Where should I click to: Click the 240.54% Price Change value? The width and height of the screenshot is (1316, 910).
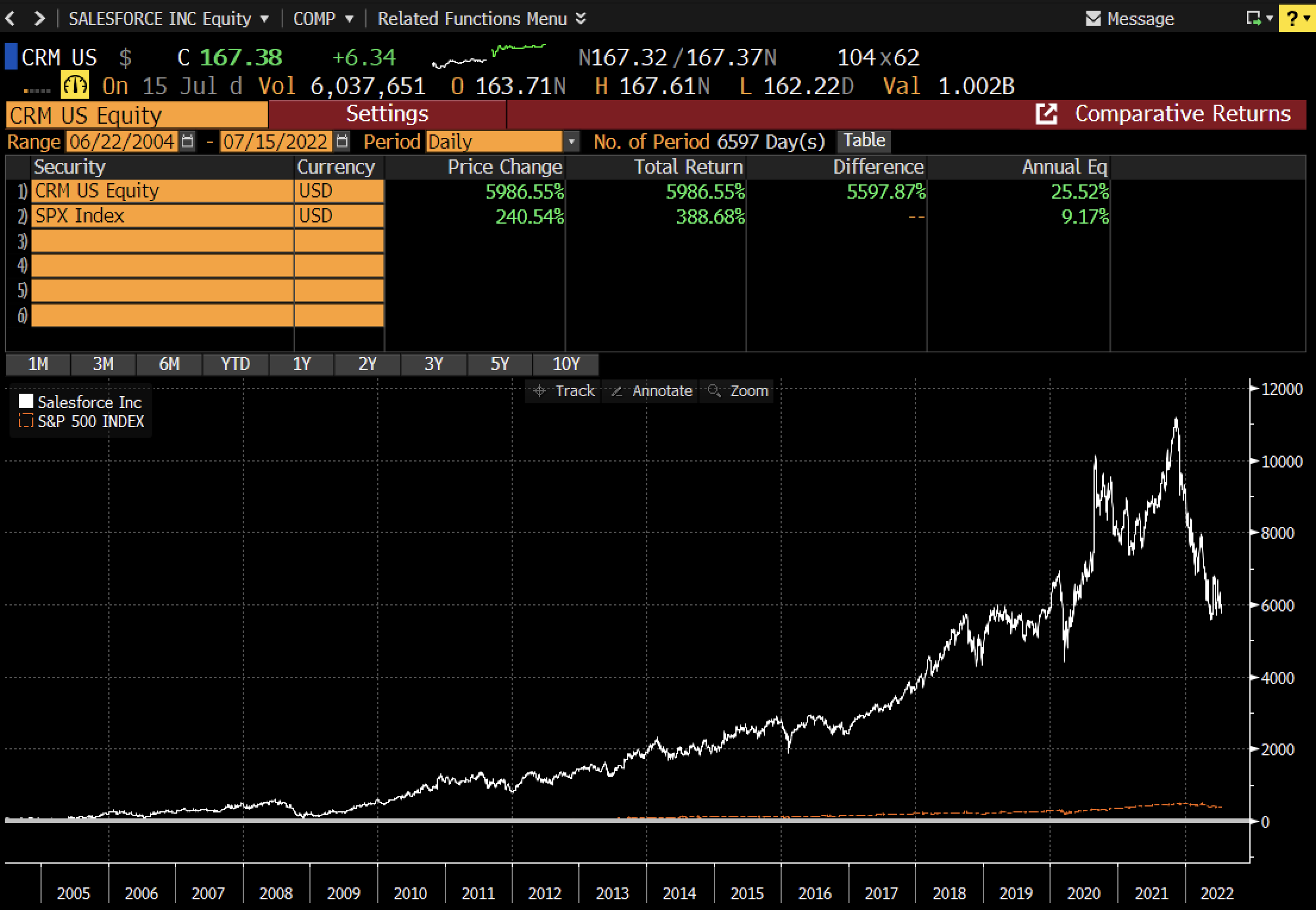[529, 216]
